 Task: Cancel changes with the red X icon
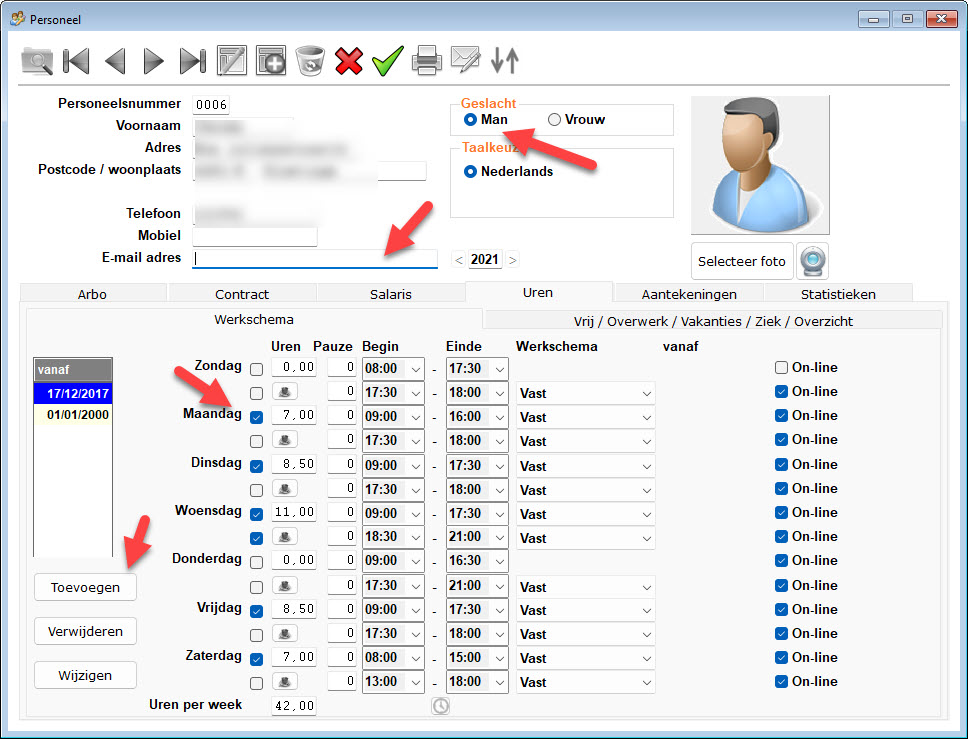(348, 61)
